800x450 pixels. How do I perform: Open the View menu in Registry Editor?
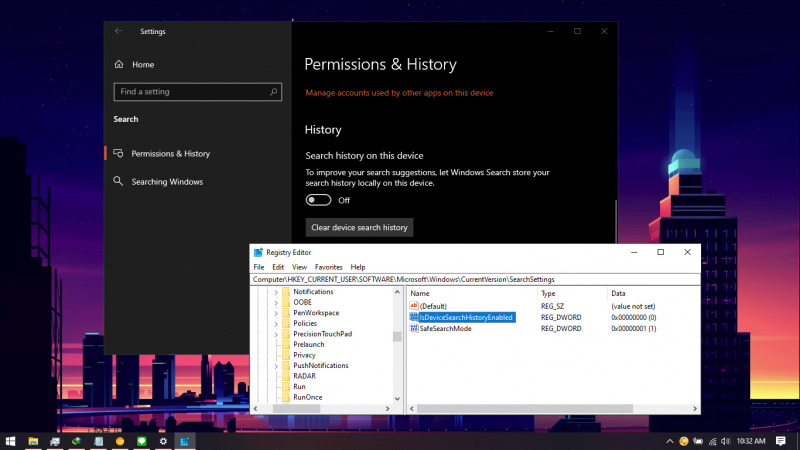point(299,267)
